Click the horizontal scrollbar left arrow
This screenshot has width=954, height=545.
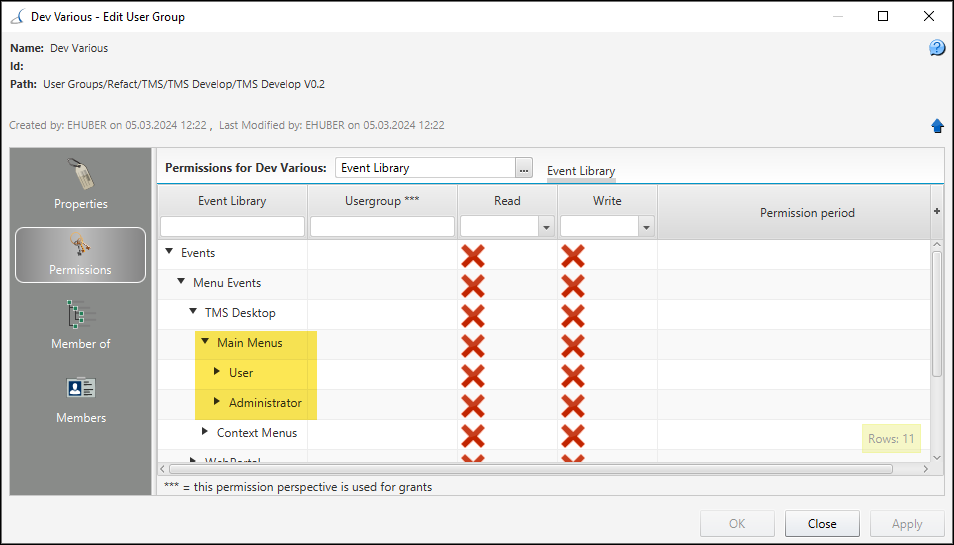[x=162, y=469]
